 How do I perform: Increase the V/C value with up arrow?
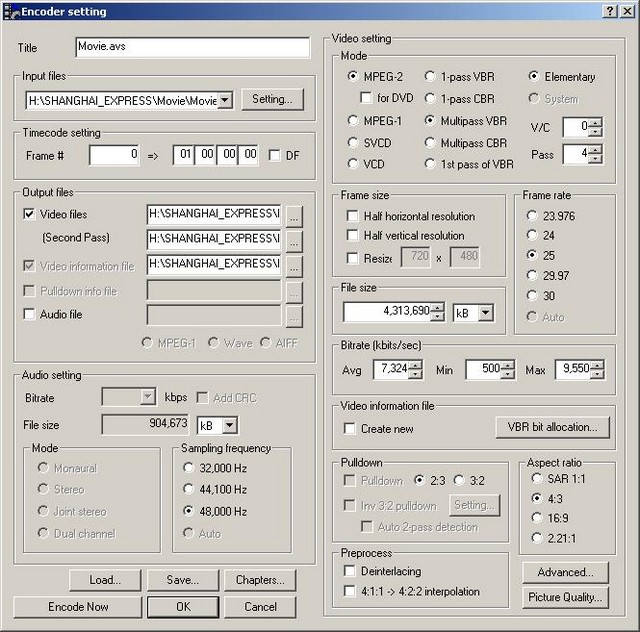click(596, 122)
